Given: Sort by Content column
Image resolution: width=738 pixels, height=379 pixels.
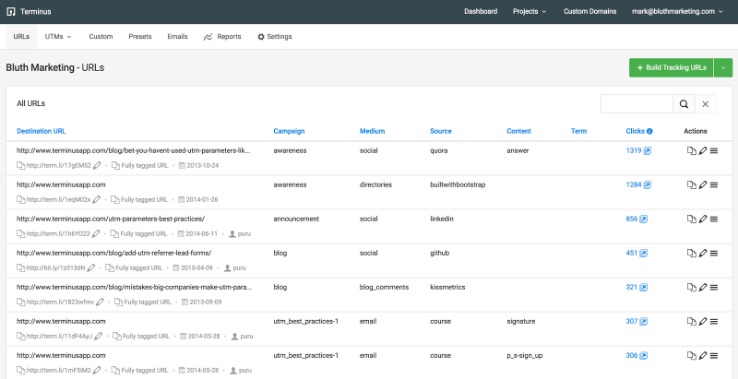Looking at the screenshot, I should coord(519,131).
